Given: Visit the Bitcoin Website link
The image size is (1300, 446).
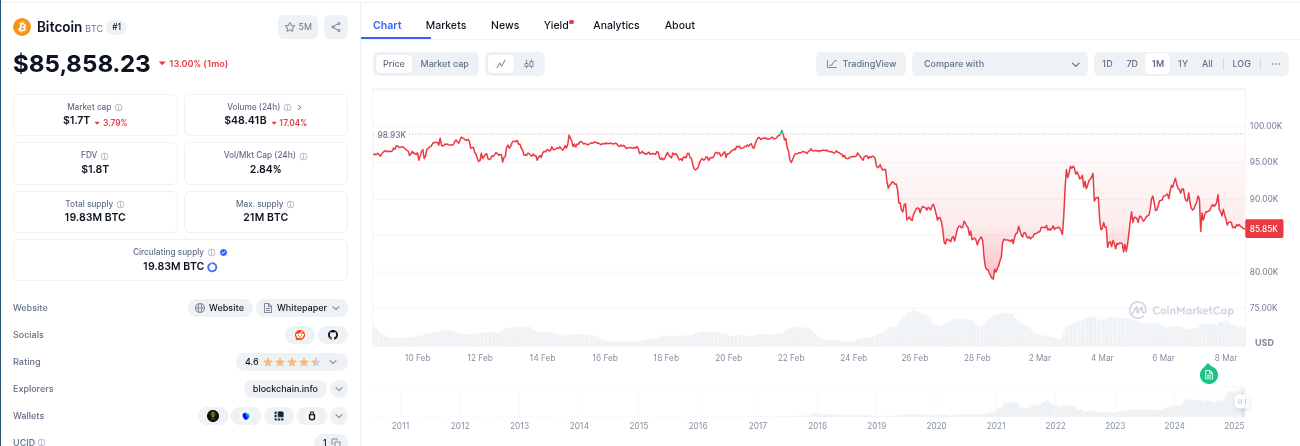Looking at the screenshot, I should (220, 308).
